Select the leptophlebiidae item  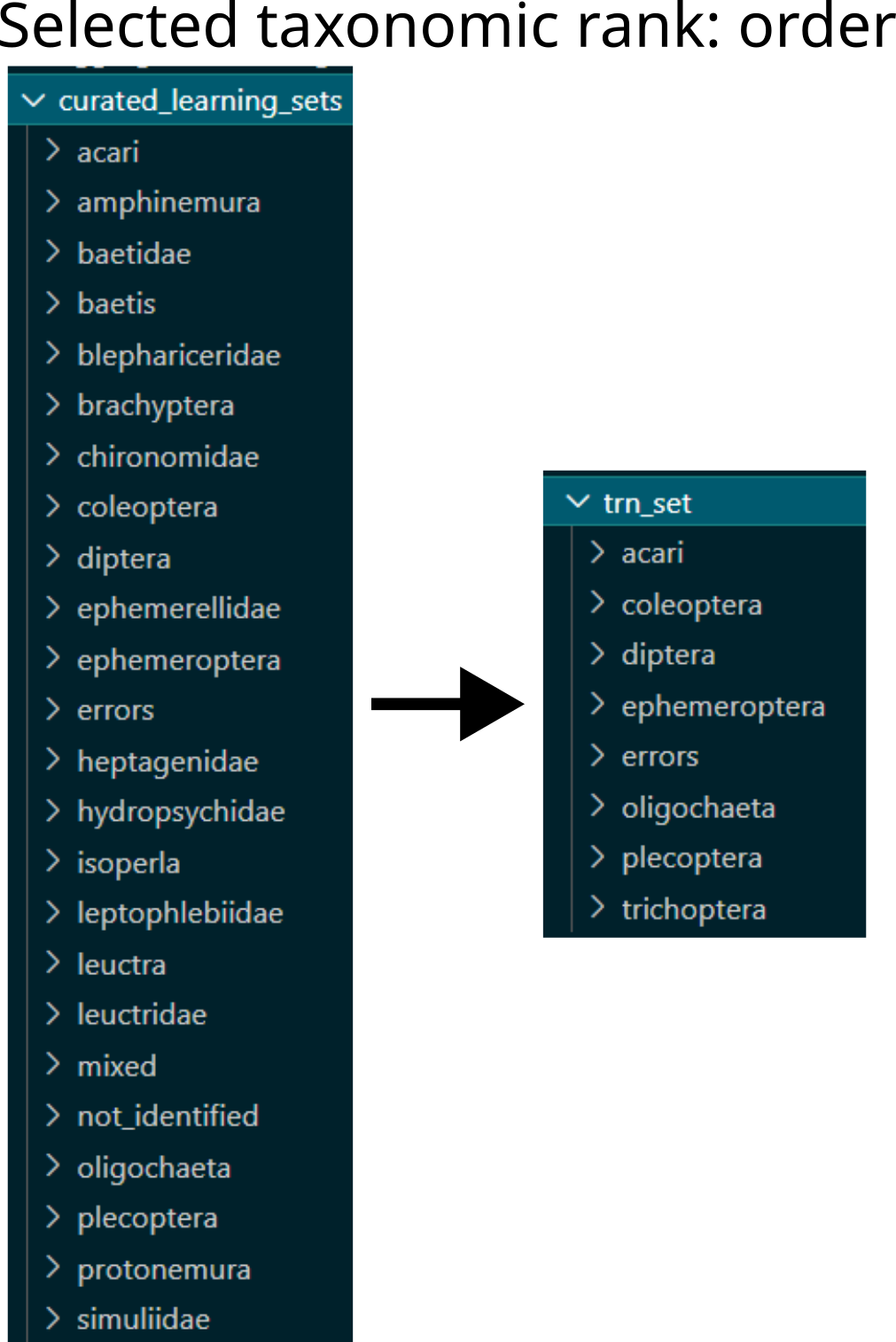(181, 912)
